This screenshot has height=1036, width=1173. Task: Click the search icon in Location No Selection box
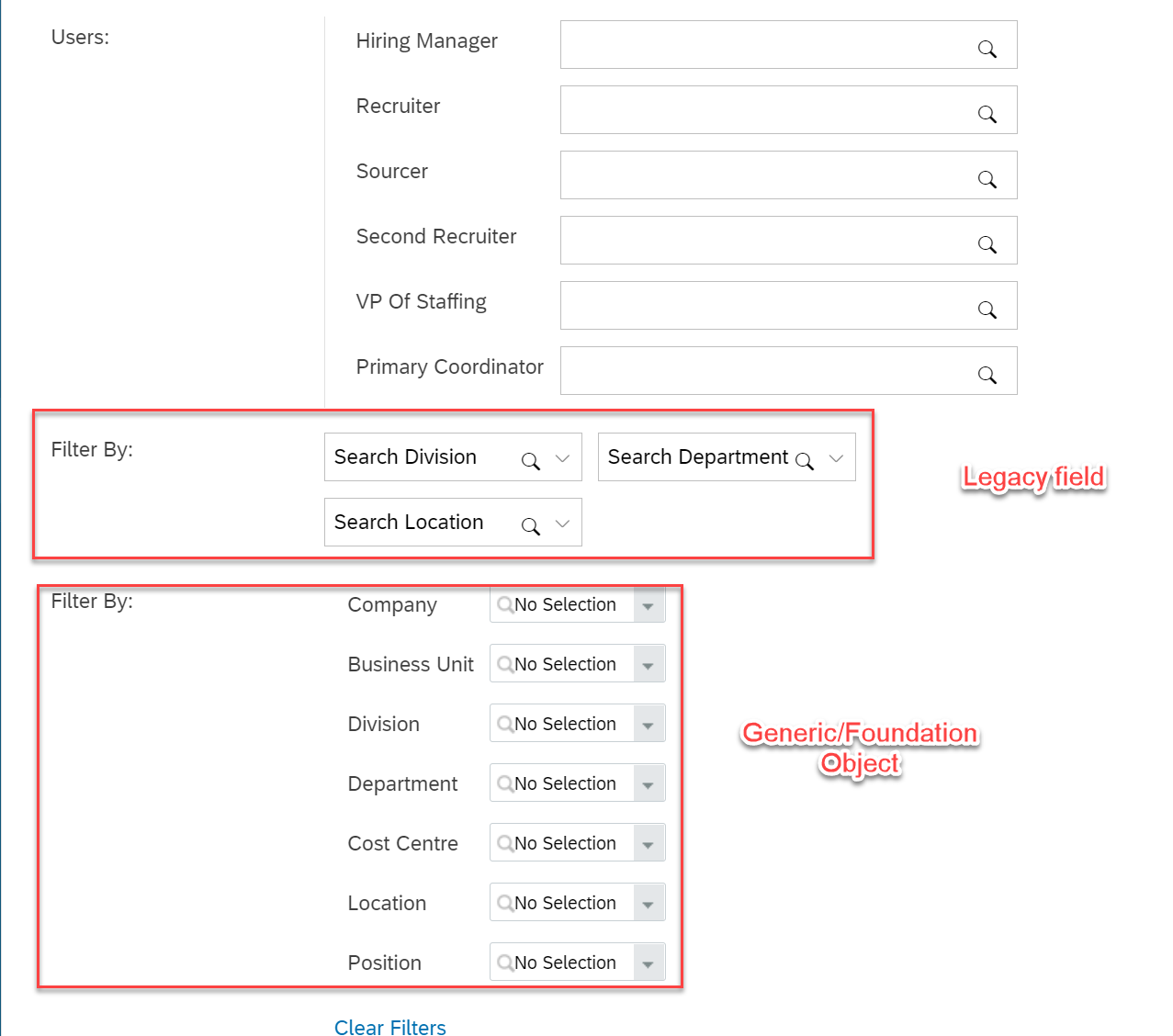[504, 904]
